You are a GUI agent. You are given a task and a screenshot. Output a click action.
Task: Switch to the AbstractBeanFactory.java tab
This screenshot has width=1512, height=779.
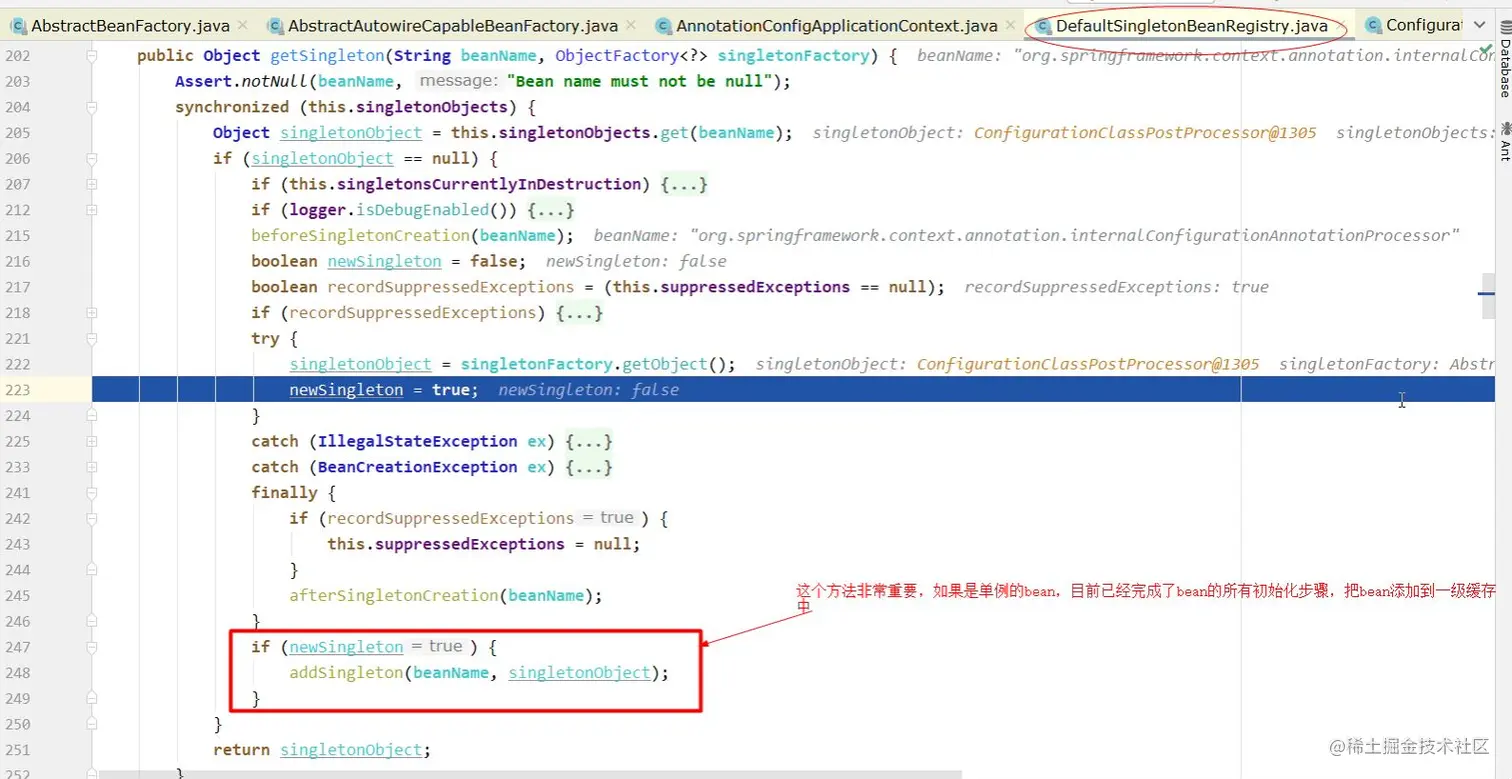tap(130, 25)
